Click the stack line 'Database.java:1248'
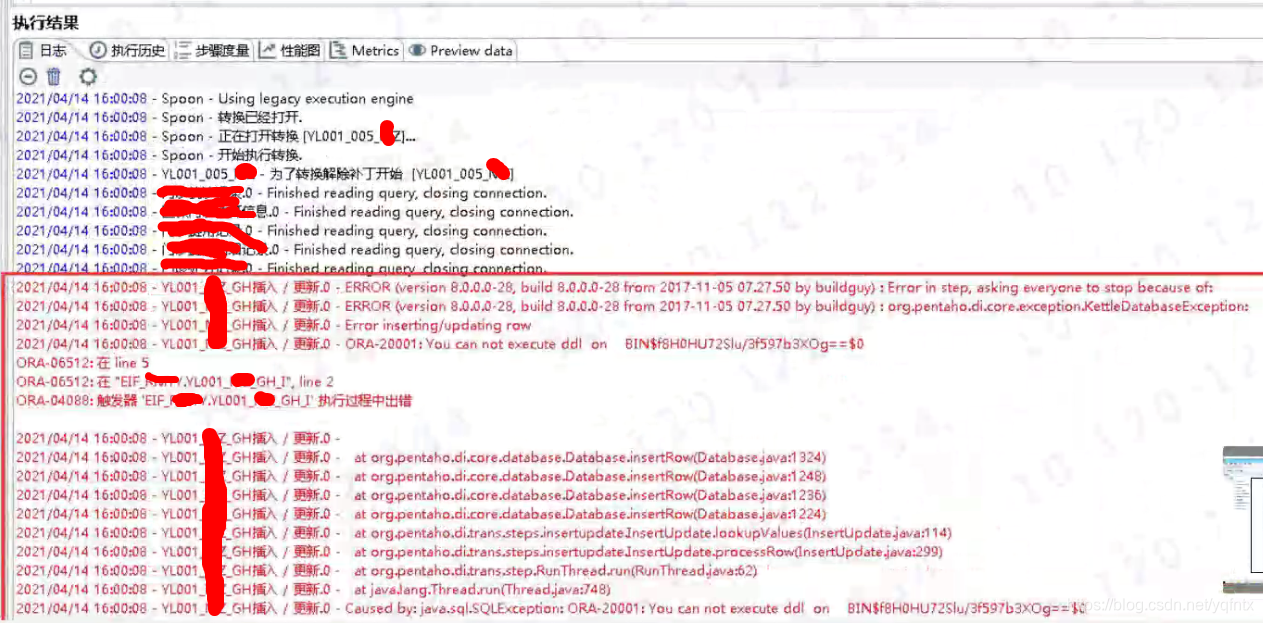 click(421, 476)
